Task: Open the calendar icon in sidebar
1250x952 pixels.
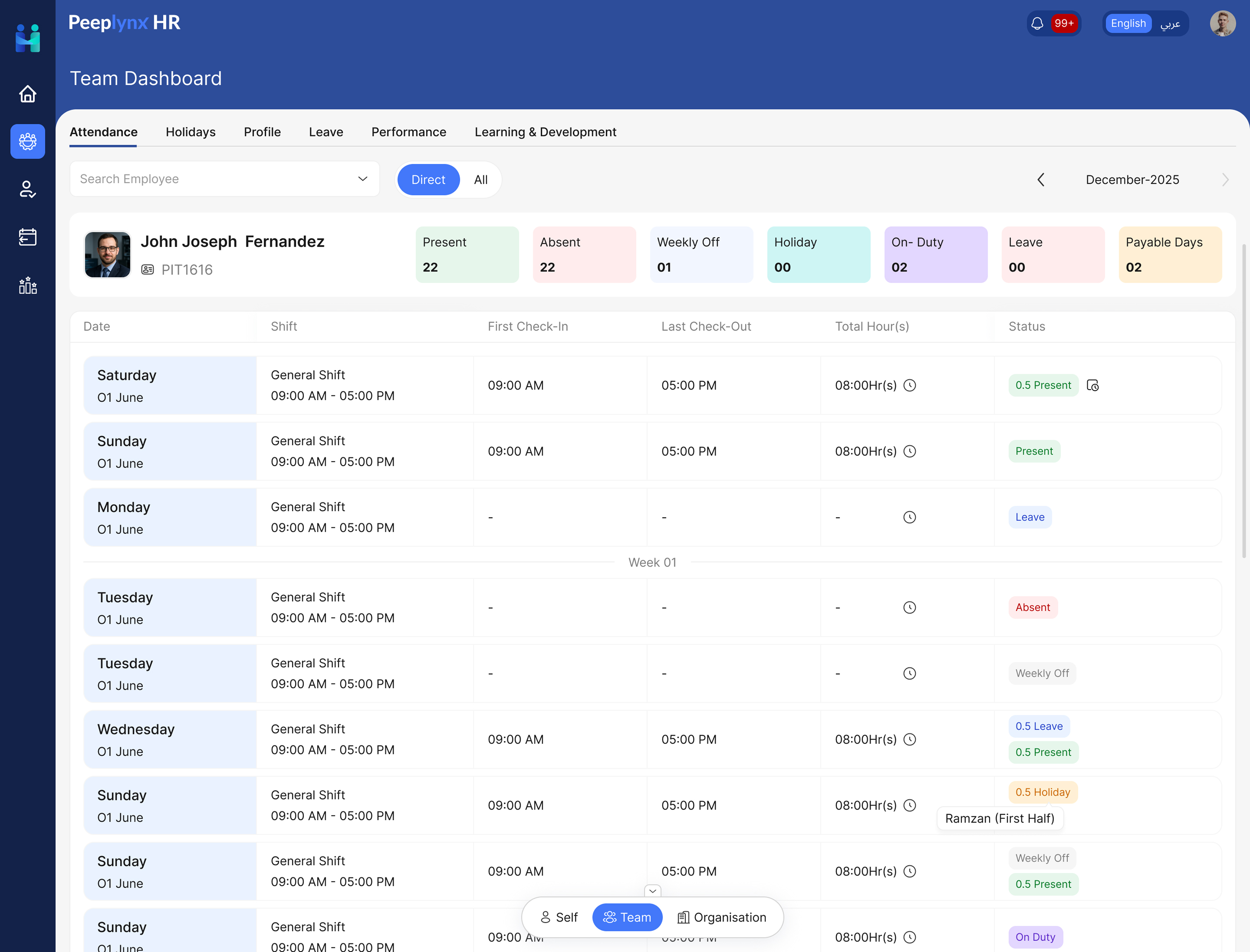Action: click(27, 237)
